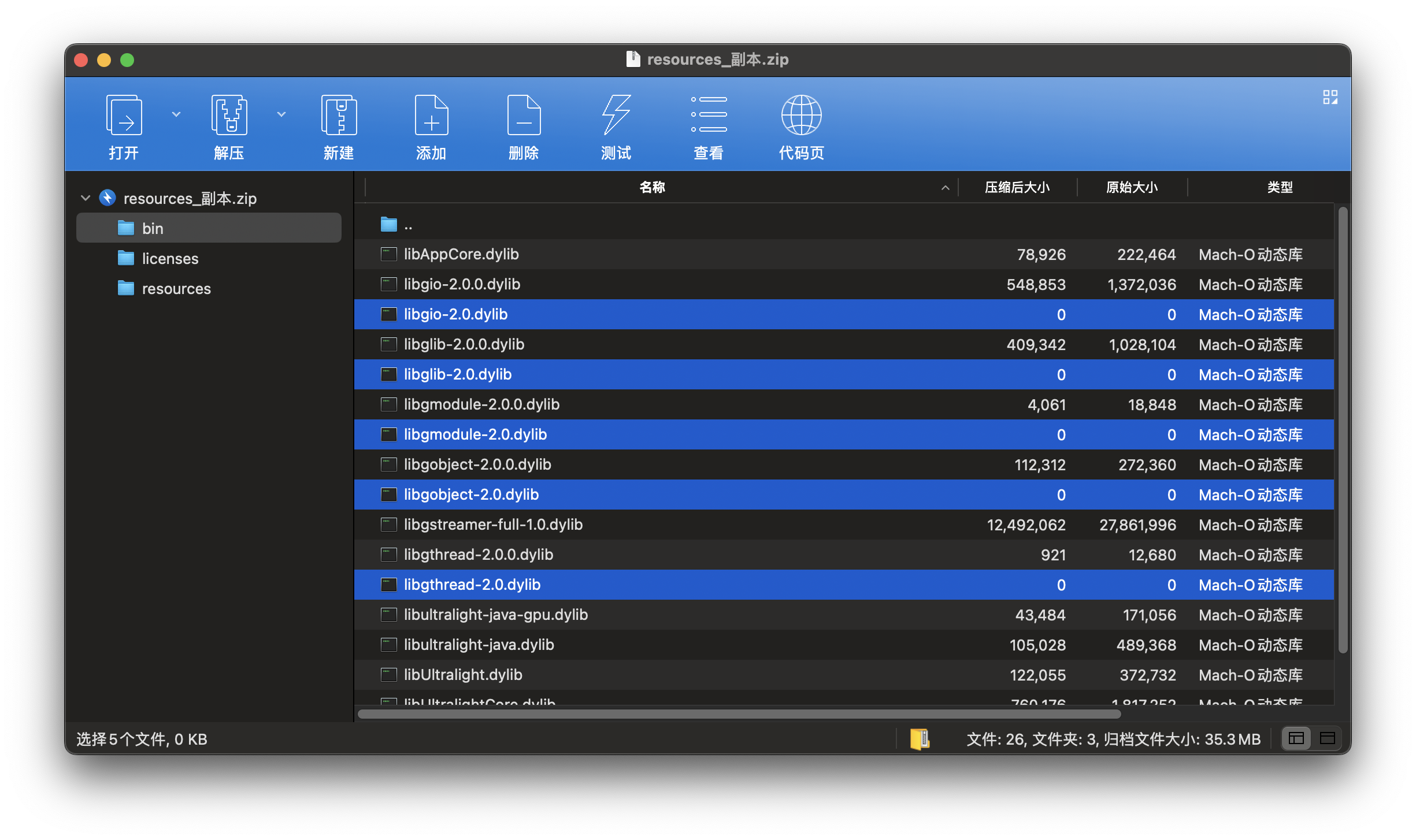Screen dimensions: 1416x840
Task: Select the licenses folder in sidebar
Action: pyautogui.click(x=170, y=258)
